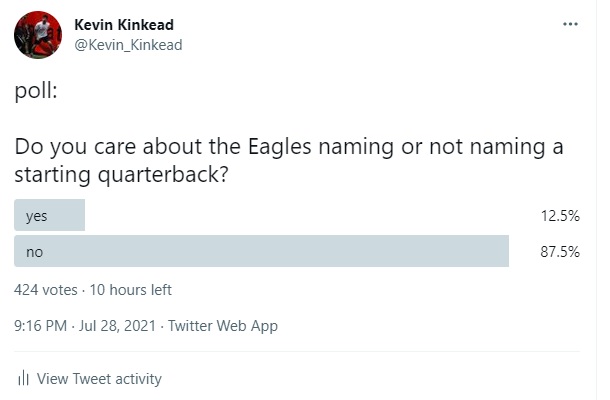Click the Eagles starting quarterback question text
The width and height of the screenshot is (610, 400).
pos(289,160)
